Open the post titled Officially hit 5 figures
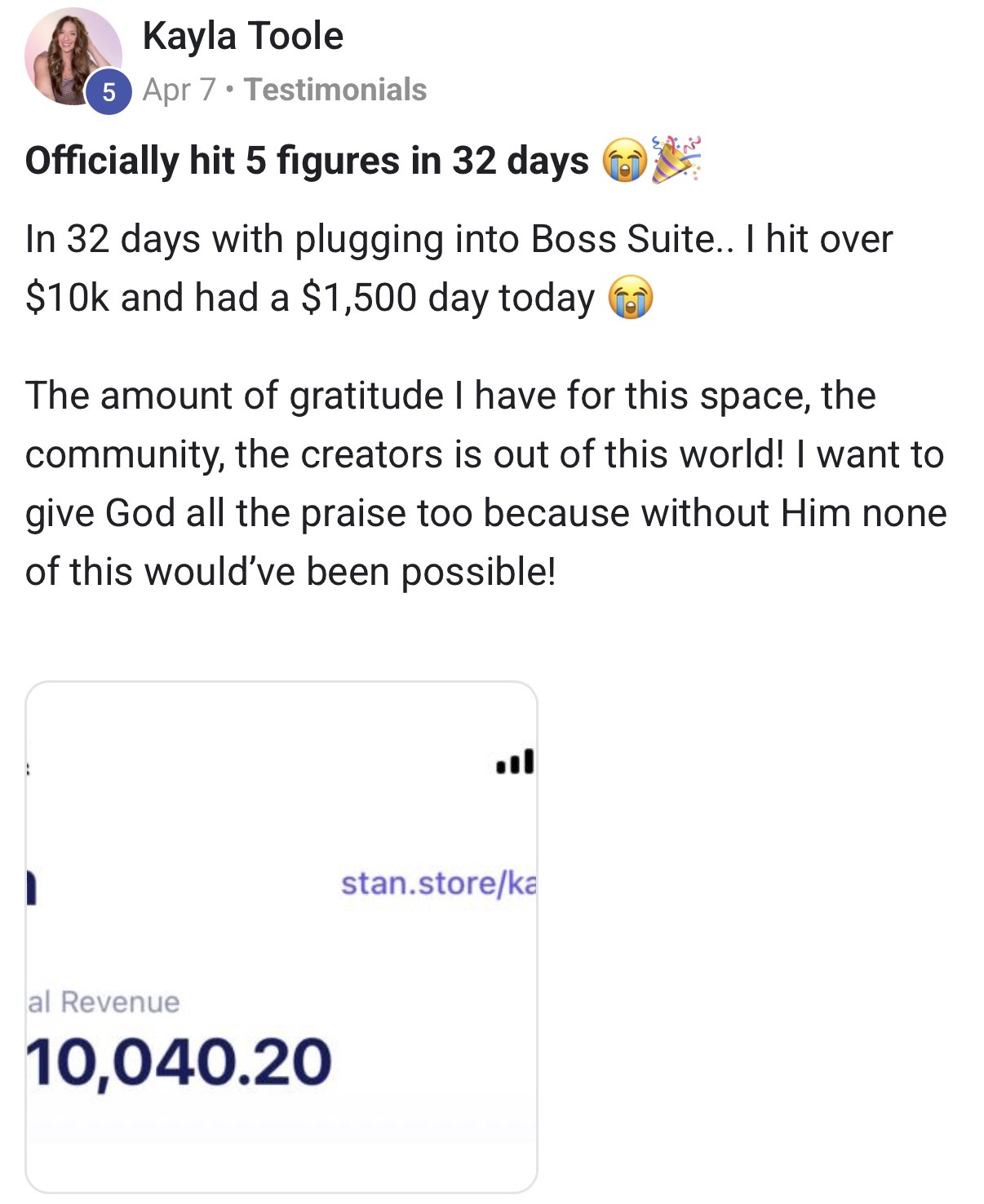 (x=307, y=160)
